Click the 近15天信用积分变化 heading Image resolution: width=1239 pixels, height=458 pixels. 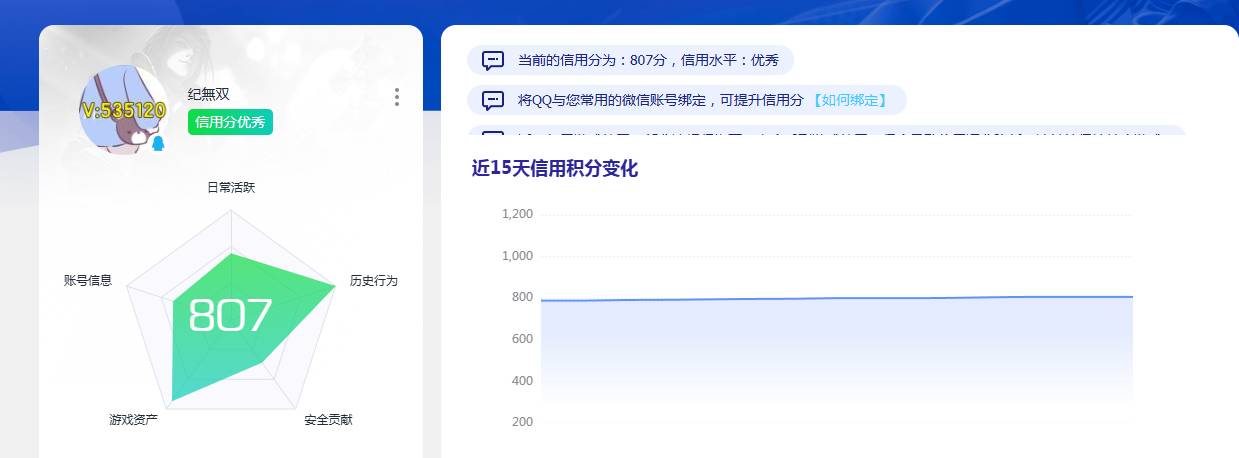coord(555,168)
